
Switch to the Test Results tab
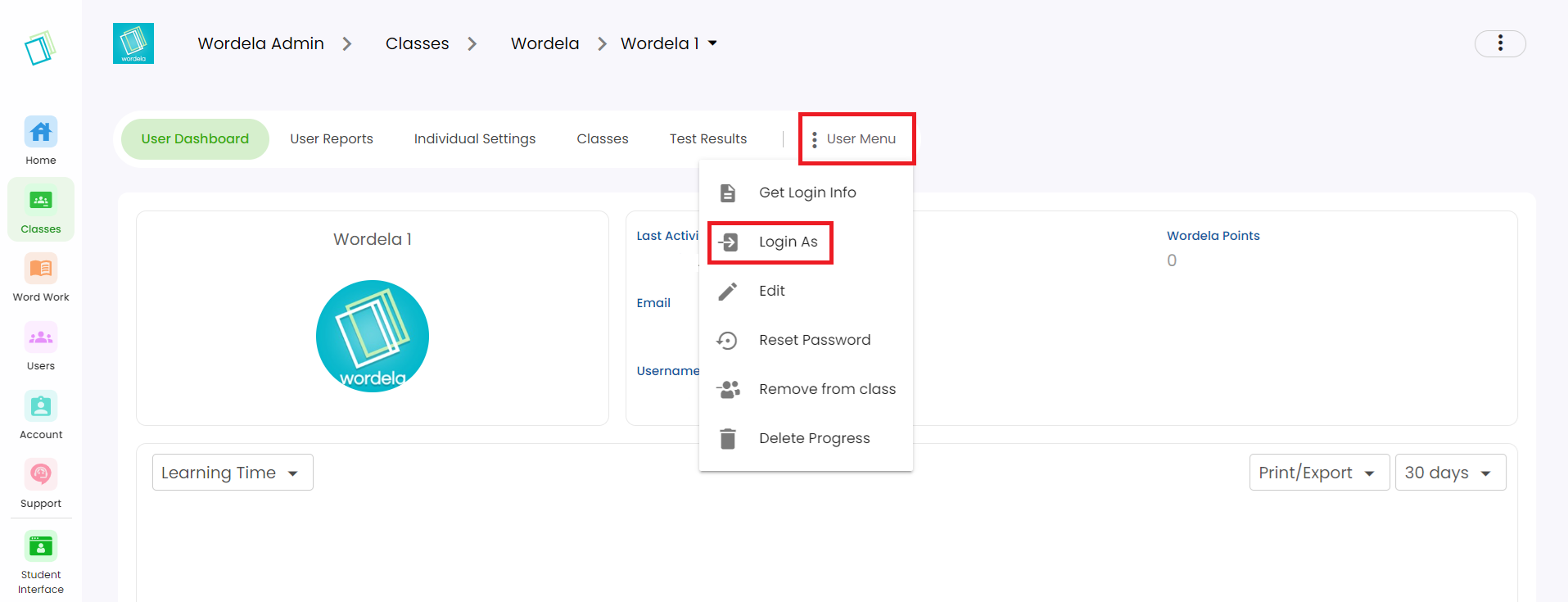[708, 139]
